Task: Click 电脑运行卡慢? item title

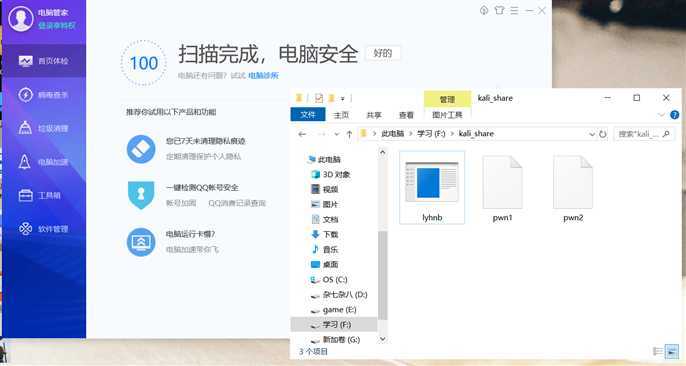Action: pos(190,234)
